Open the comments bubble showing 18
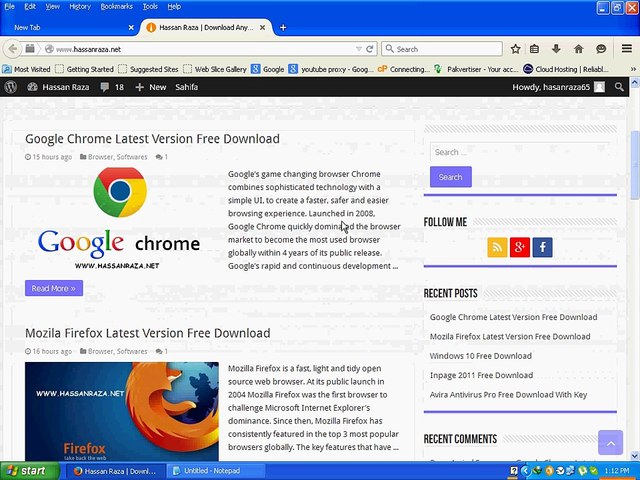This screenshot has height=480, width=640. point(112,87)
